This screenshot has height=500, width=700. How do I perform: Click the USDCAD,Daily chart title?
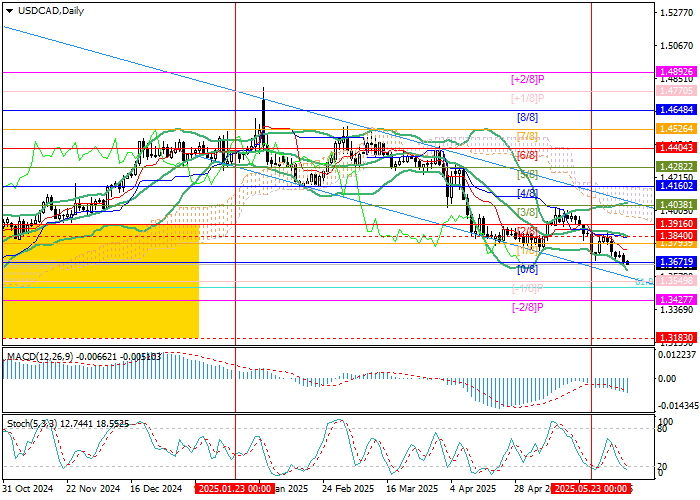[x=51, y=11]
